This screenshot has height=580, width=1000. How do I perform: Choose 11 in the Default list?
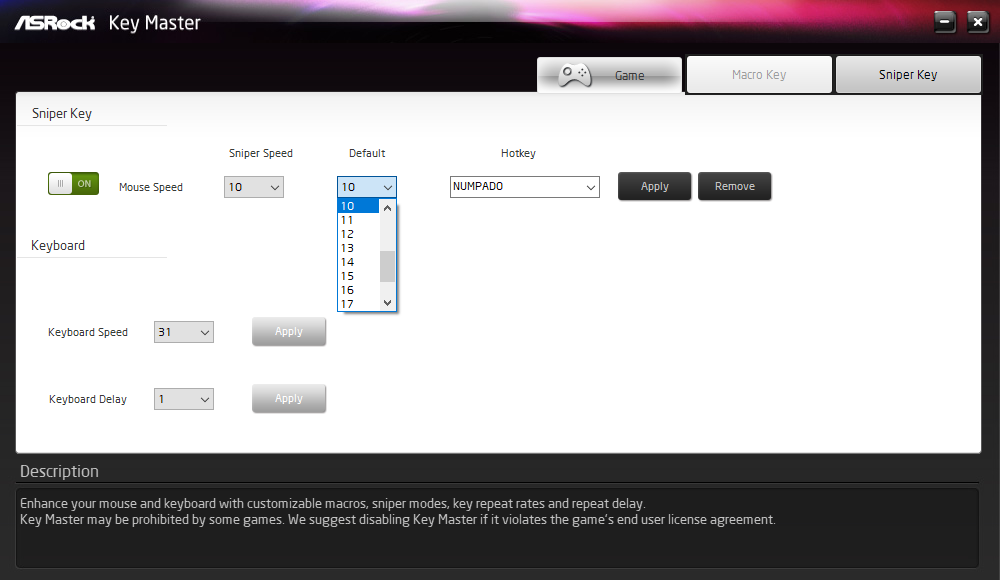[x=358, y=220]
